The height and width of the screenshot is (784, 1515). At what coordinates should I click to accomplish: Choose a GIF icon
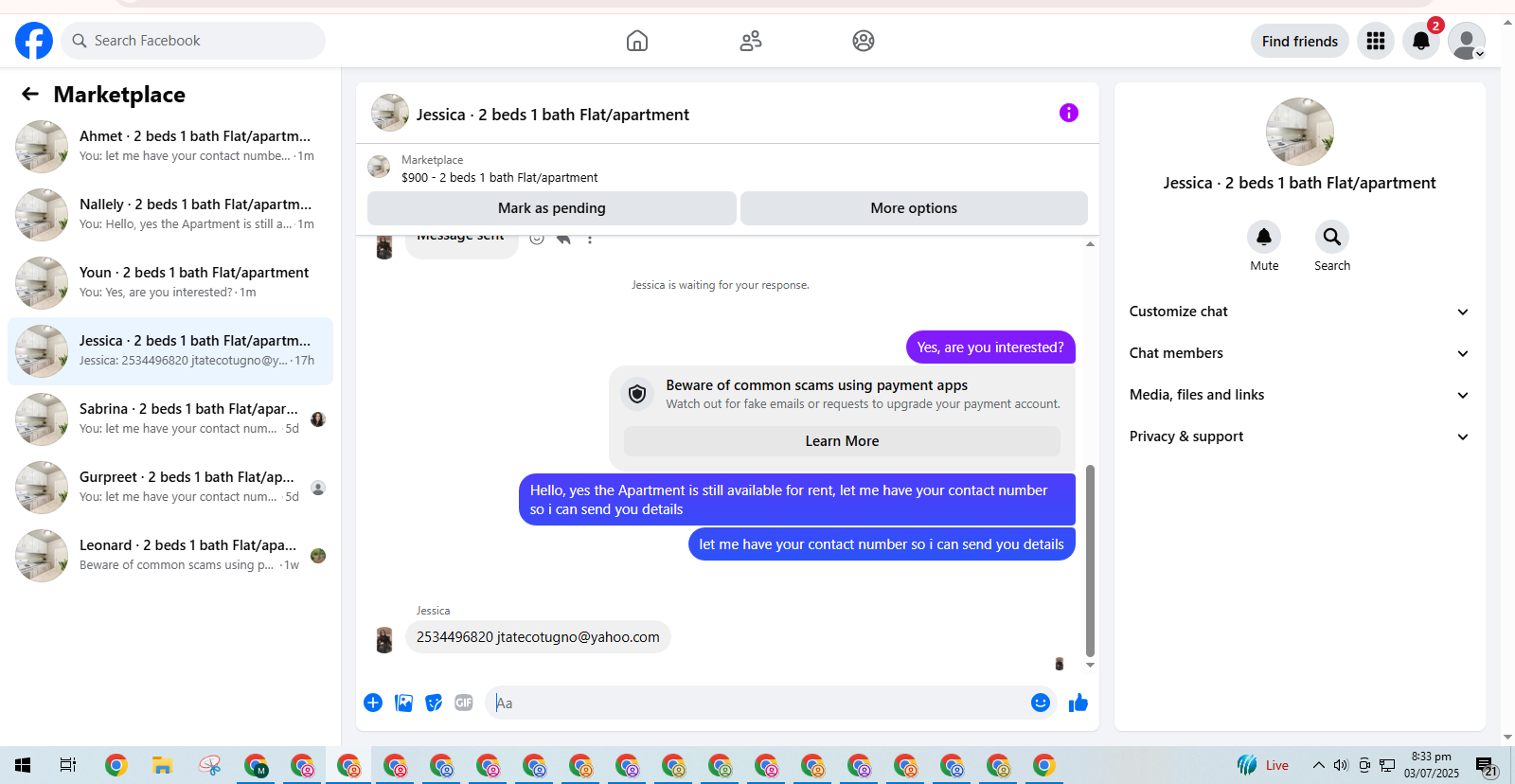tap(464, 703)
